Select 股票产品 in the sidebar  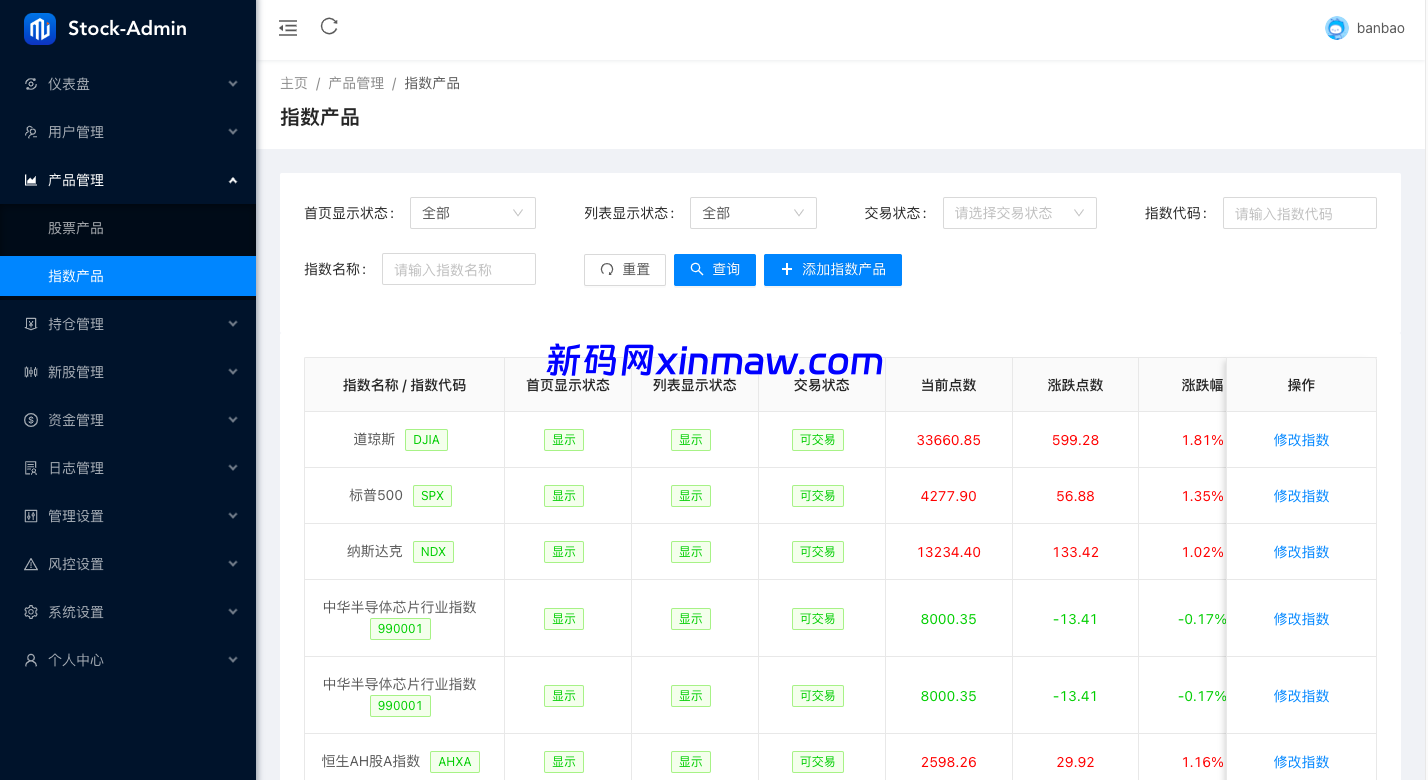(x=76, y=228)
